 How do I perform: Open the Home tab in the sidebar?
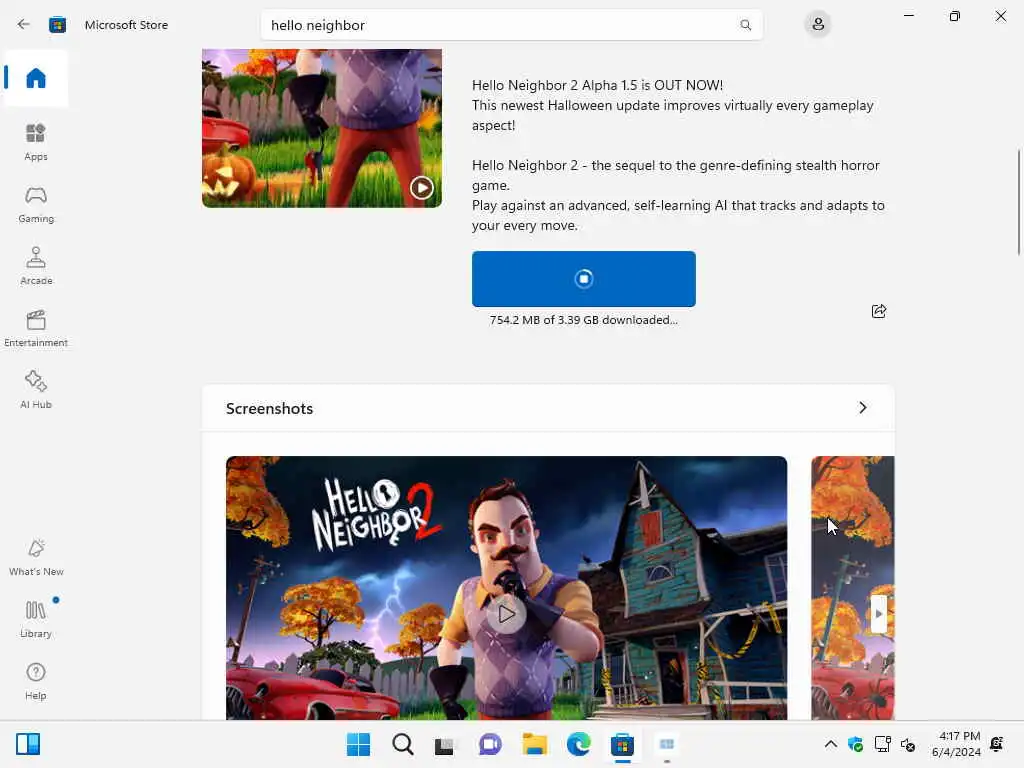[x=36, y=78]
